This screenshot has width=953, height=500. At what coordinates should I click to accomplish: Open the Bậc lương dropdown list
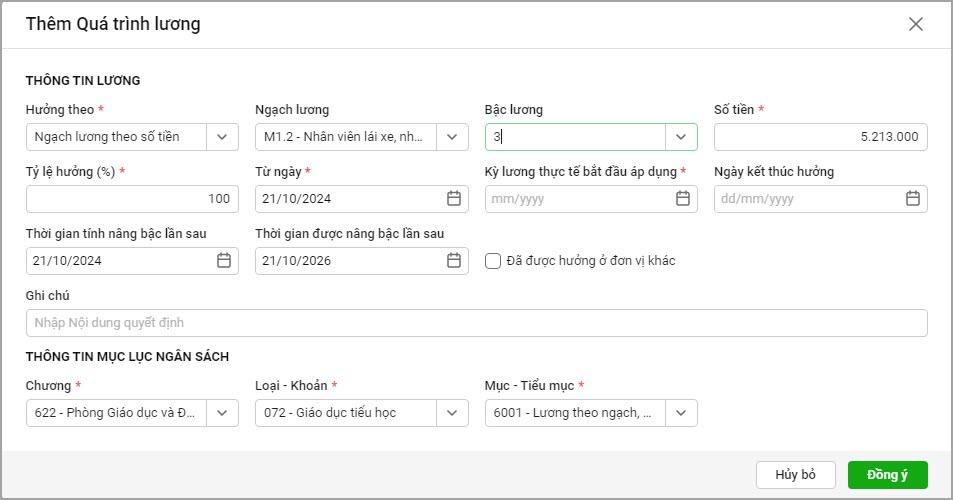click(682, 137)
